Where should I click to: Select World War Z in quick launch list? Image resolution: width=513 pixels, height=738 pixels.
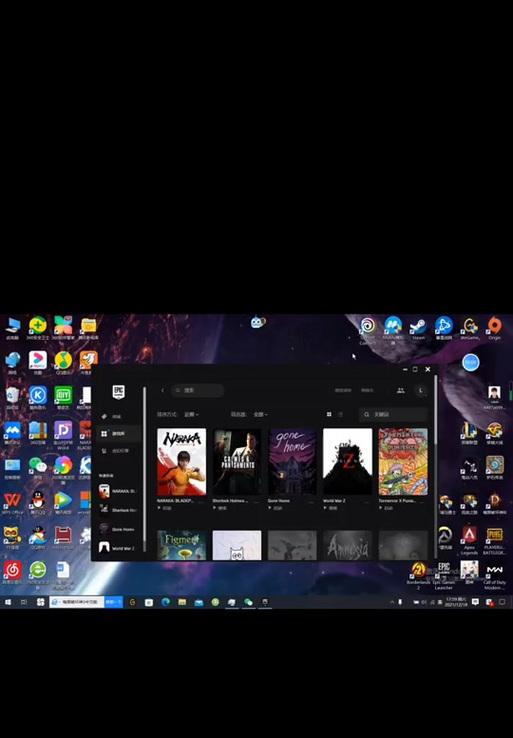[x=117, y=548]
